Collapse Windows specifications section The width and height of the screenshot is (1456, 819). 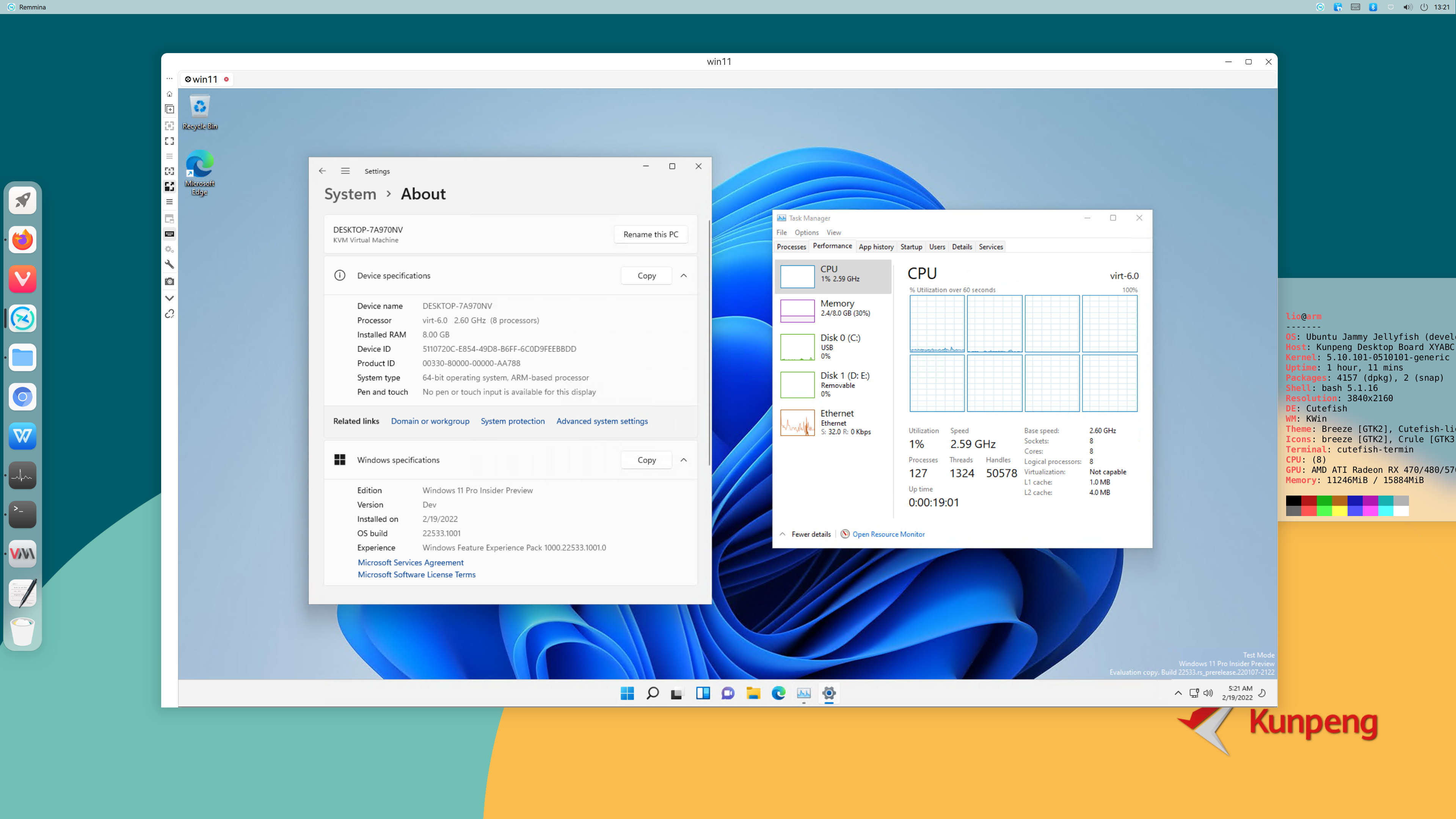tap(683, 460)
